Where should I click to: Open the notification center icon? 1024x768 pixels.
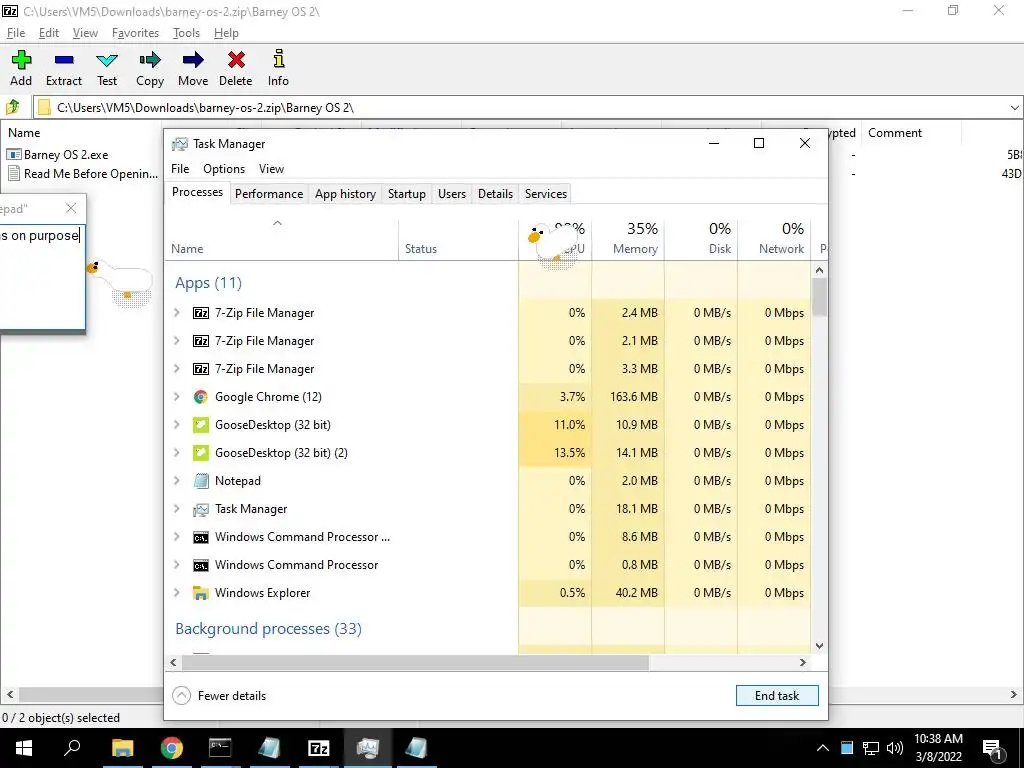coord(992,748)
